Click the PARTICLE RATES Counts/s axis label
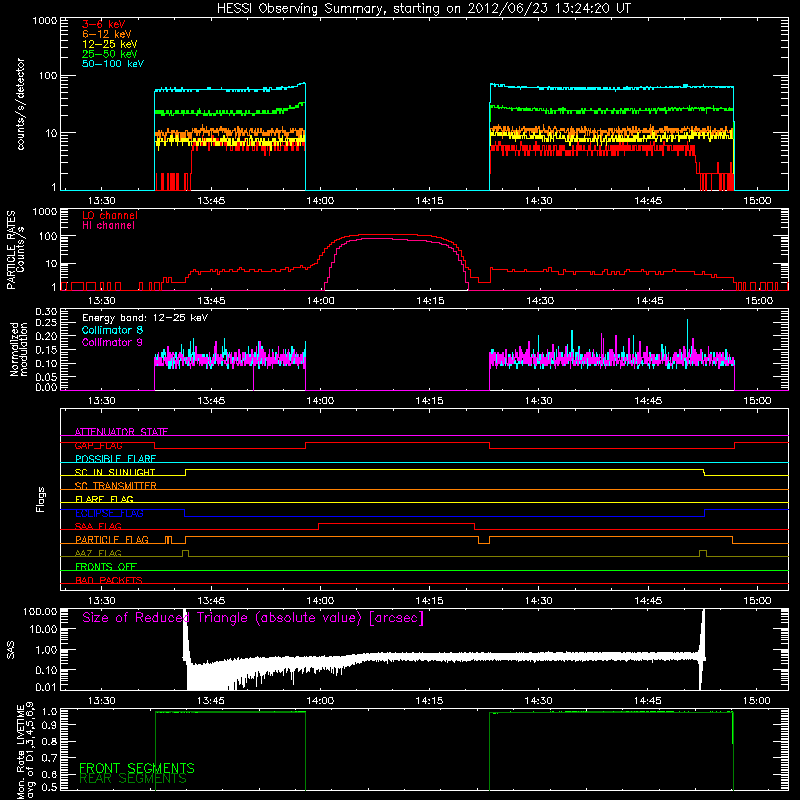The width and height of the screenshot is (800, 800). pos(15,250)
